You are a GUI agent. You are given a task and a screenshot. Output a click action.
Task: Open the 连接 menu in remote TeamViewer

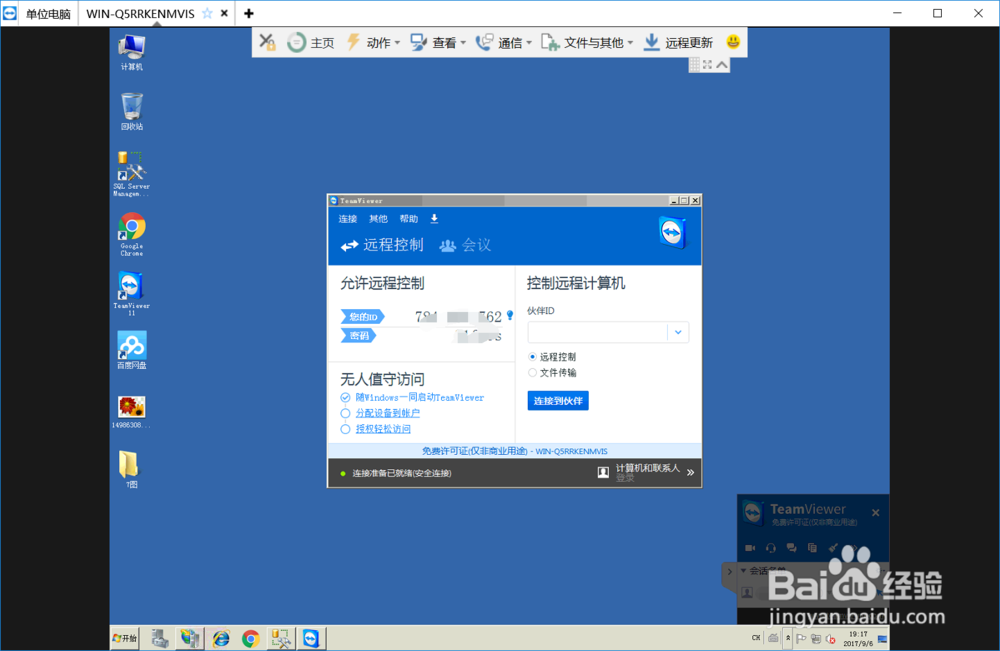[348, 219]
